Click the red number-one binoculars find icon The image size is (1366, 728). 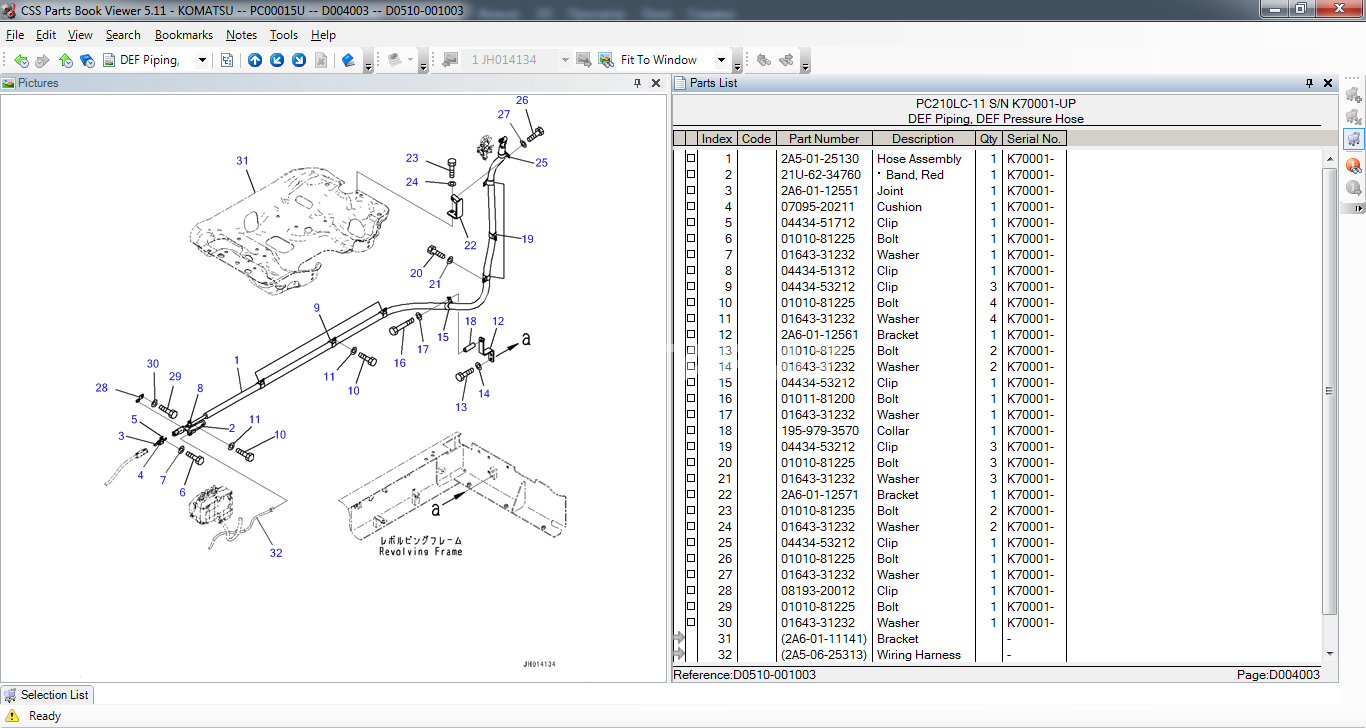(x=1354, y=165)
